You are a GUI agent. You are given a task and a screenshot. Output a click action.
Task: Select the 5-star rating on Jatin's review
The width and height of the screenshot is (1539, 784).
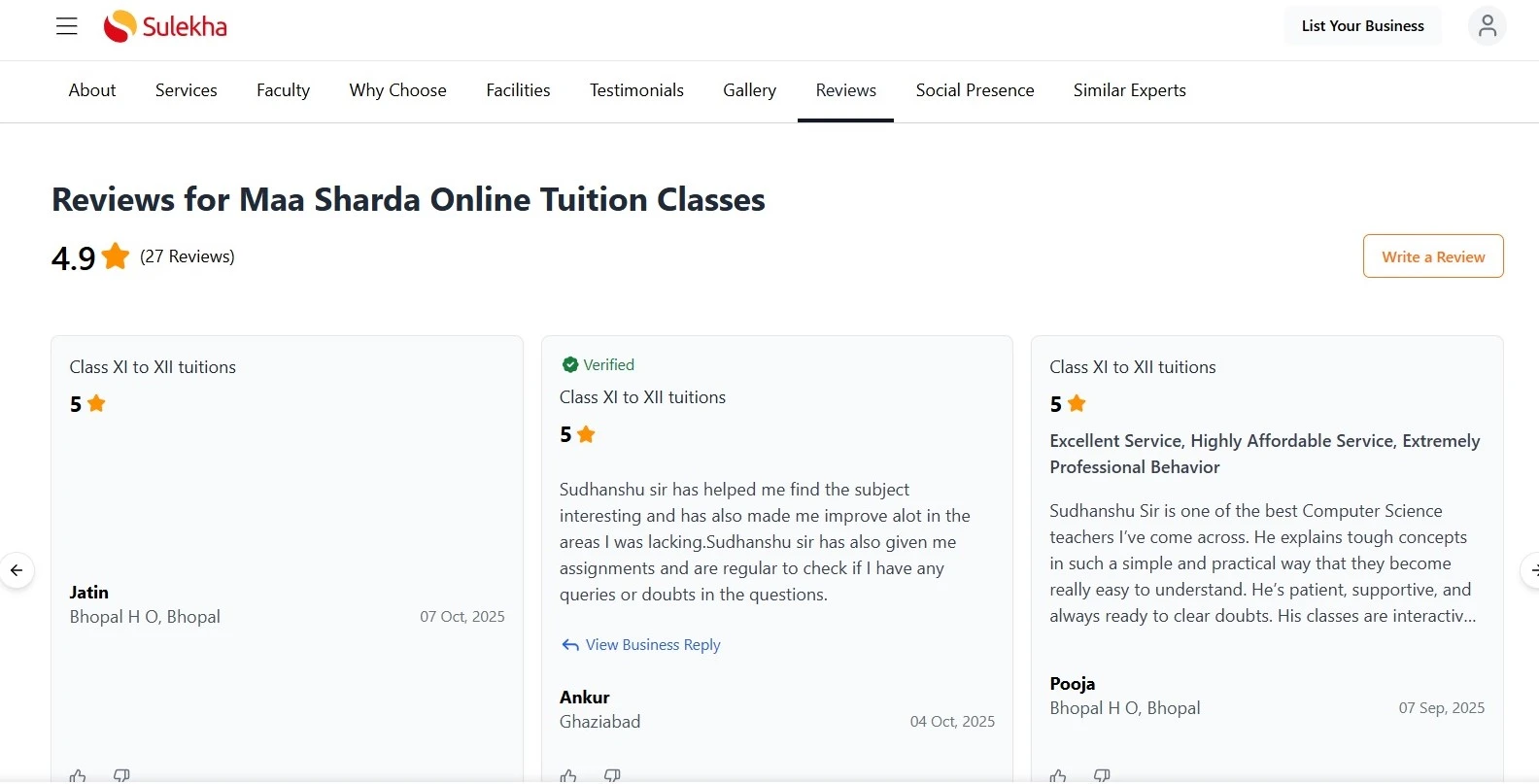88,404
